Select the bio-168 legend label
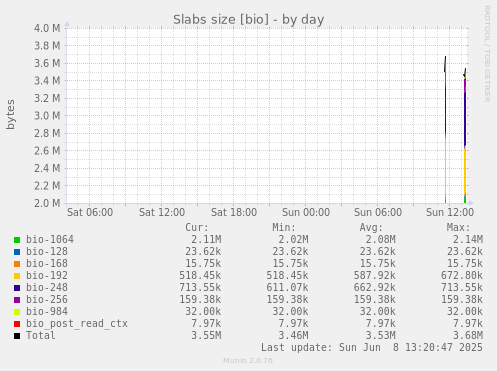 47,263
